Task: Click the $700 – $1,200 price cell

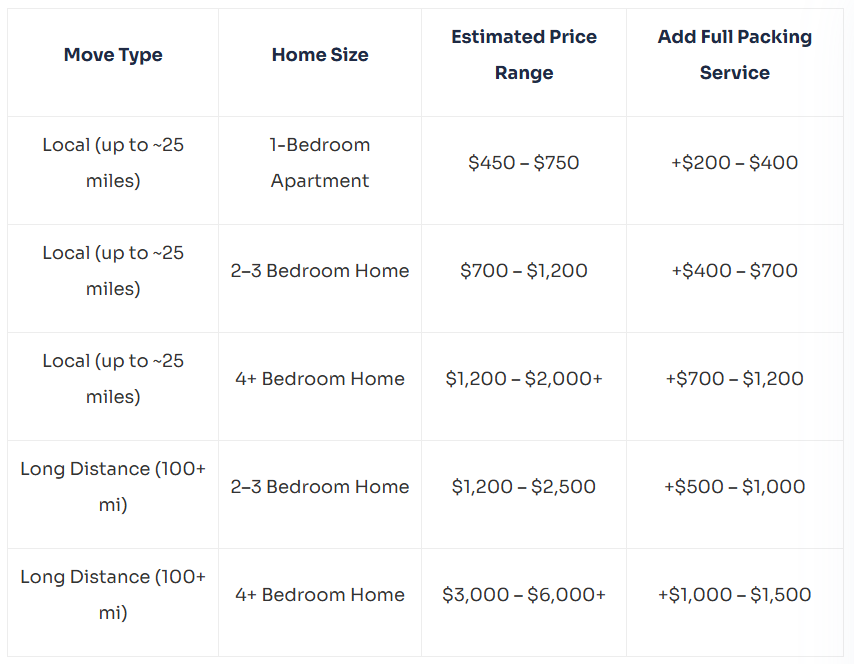Action: point(523,271)
